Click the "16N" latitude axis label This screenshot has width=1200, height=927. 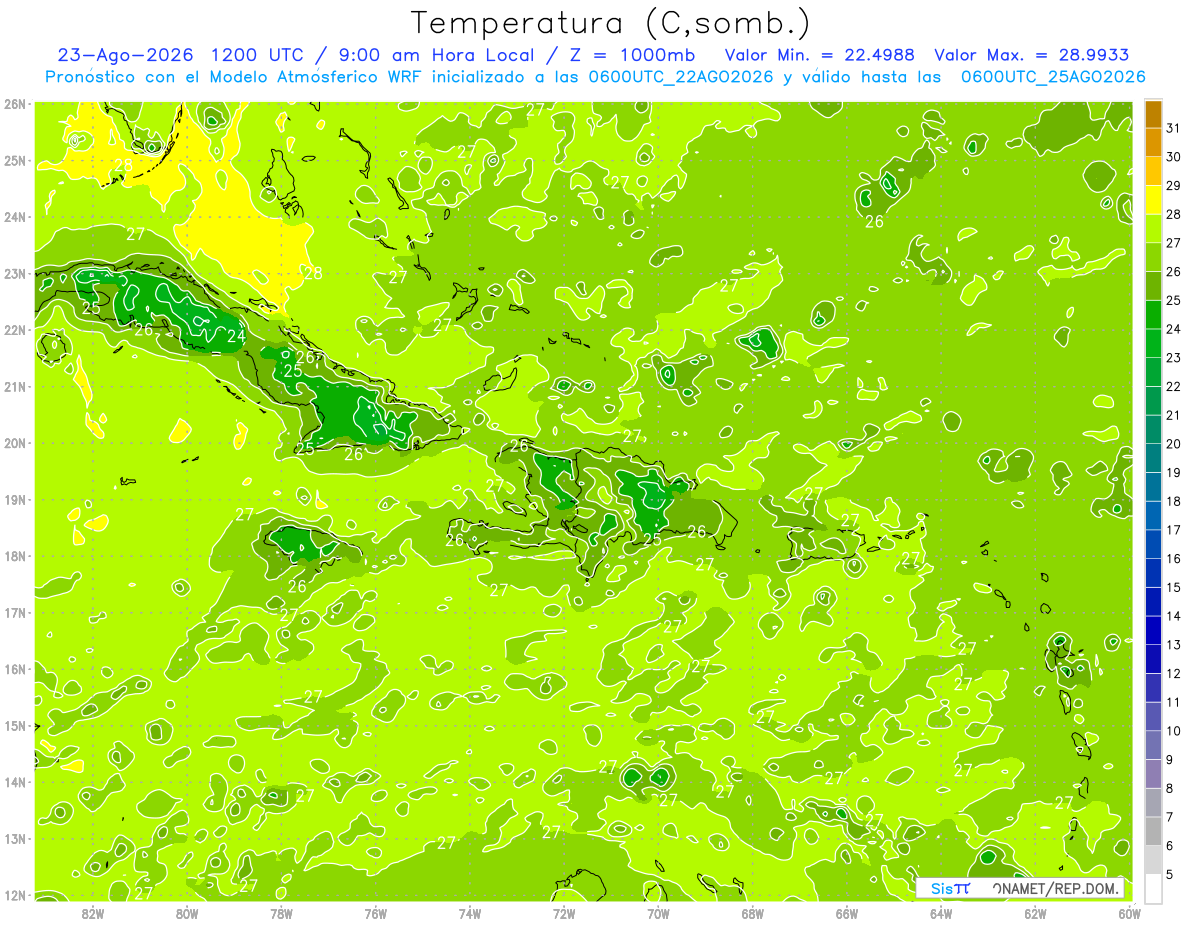click(x=15, y=669)
